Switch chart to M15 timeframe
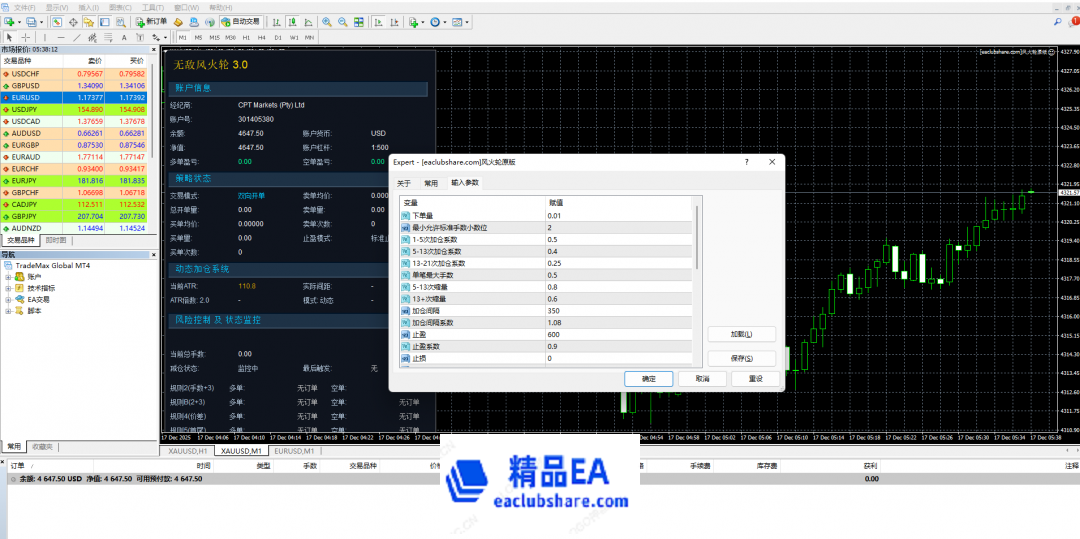This screenshot has width=1080, height=539. tap(214, 37)
